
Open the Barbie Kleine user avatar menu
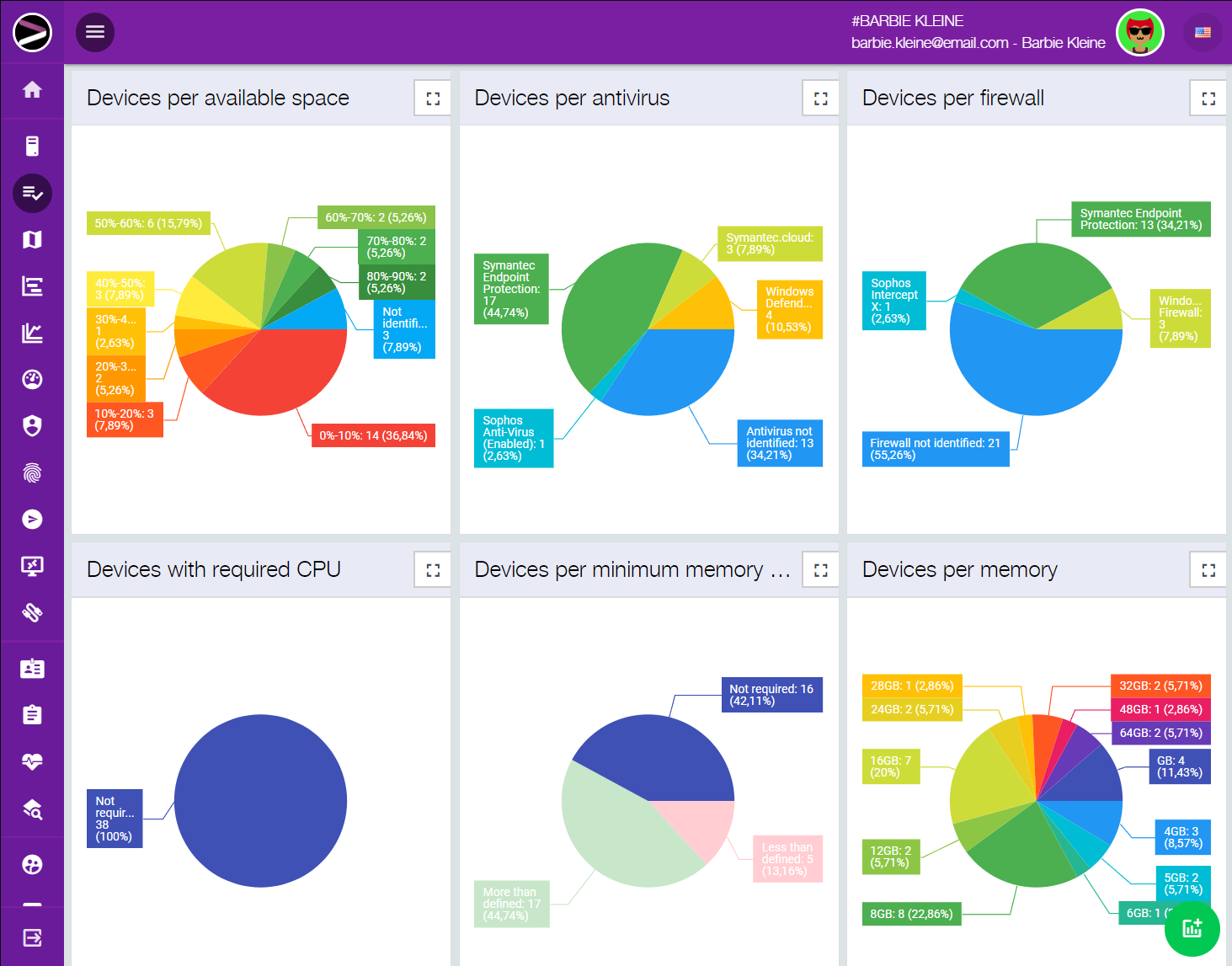tap(1139, 33)
